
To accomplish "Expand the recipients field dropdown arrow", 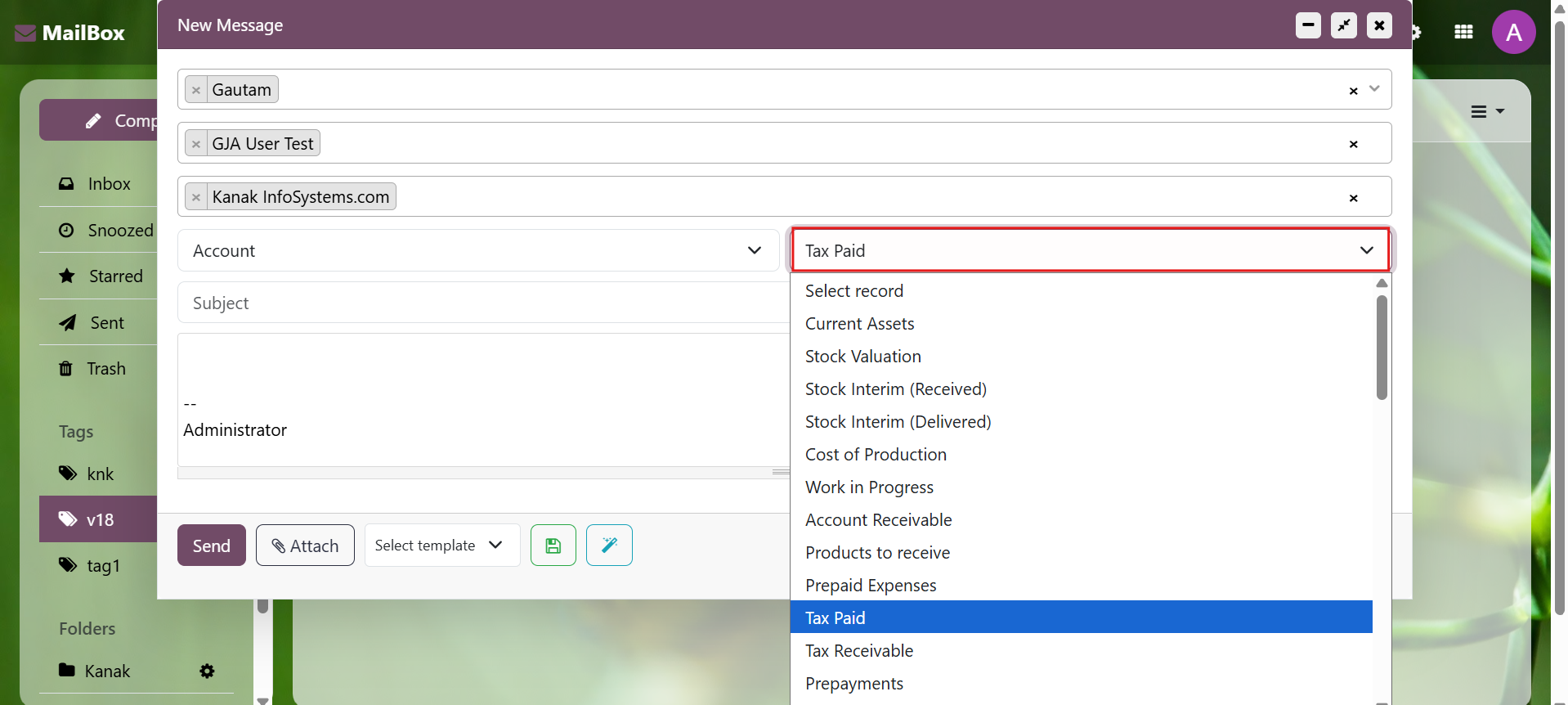I will pos(1374,88).
